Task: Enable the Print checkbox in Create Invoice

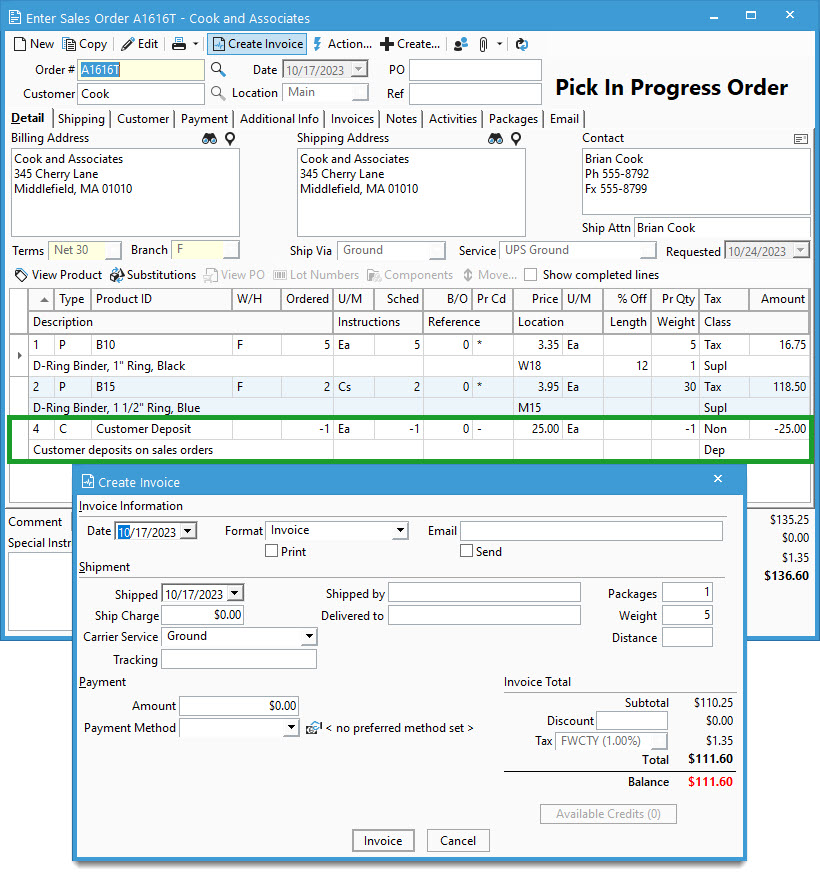Action: point(271,551)
